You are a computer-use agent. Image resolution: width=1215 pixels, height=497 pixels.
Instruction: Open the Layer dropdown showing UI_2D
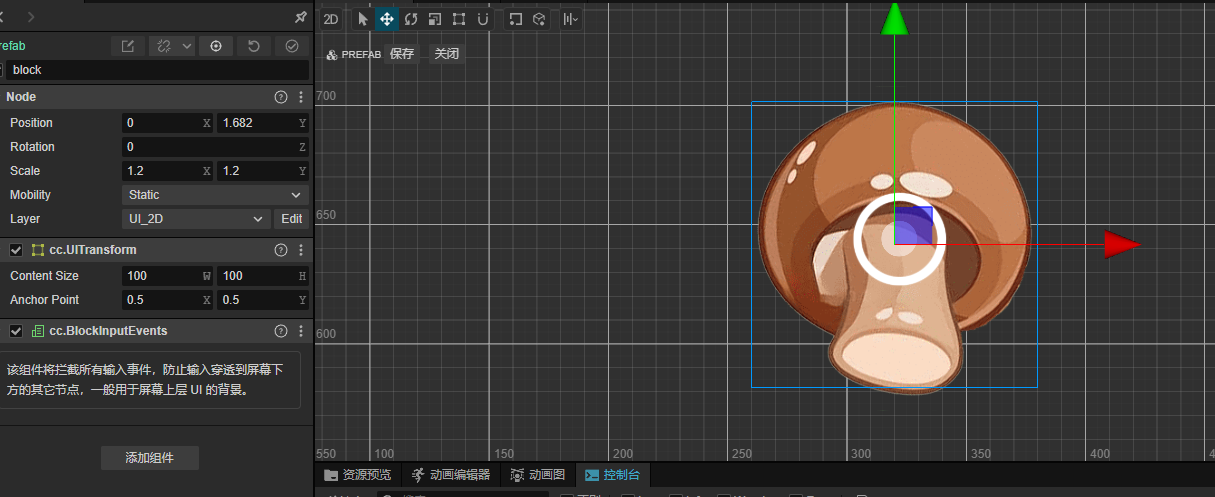196,219
